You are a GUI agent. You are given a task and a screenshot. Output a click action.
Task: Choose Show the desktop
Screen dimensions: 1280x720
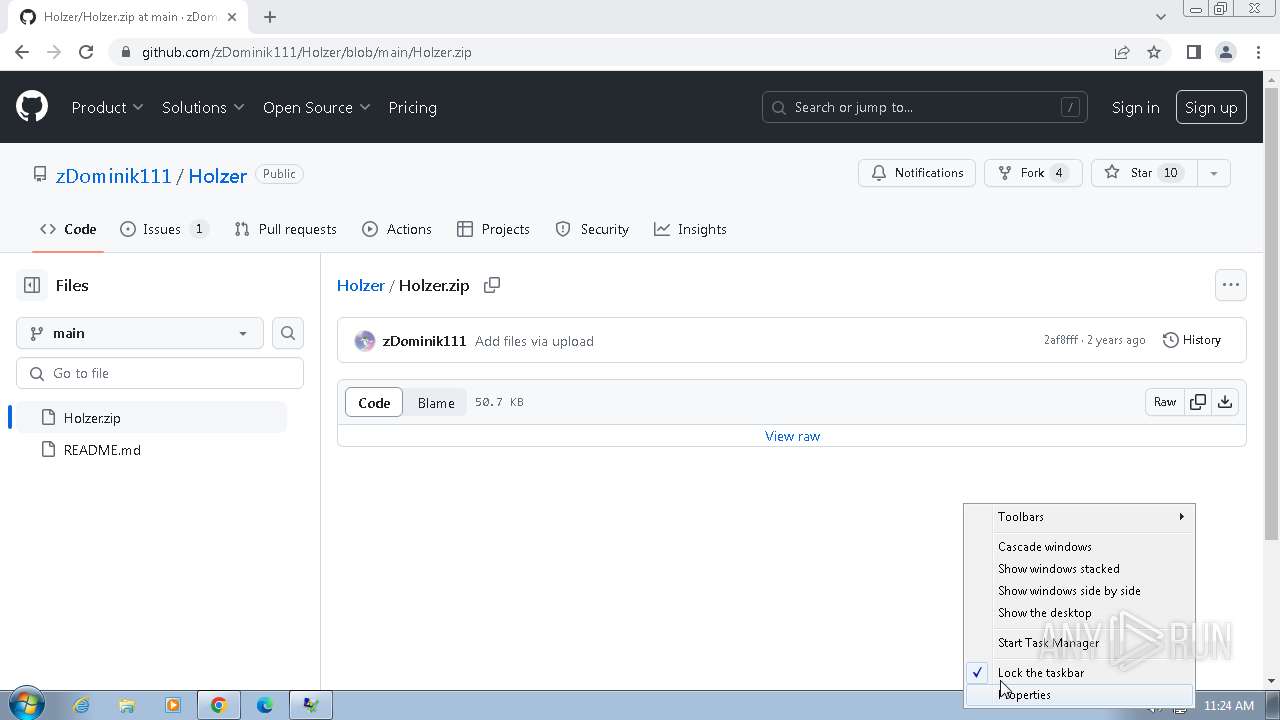1080,613
